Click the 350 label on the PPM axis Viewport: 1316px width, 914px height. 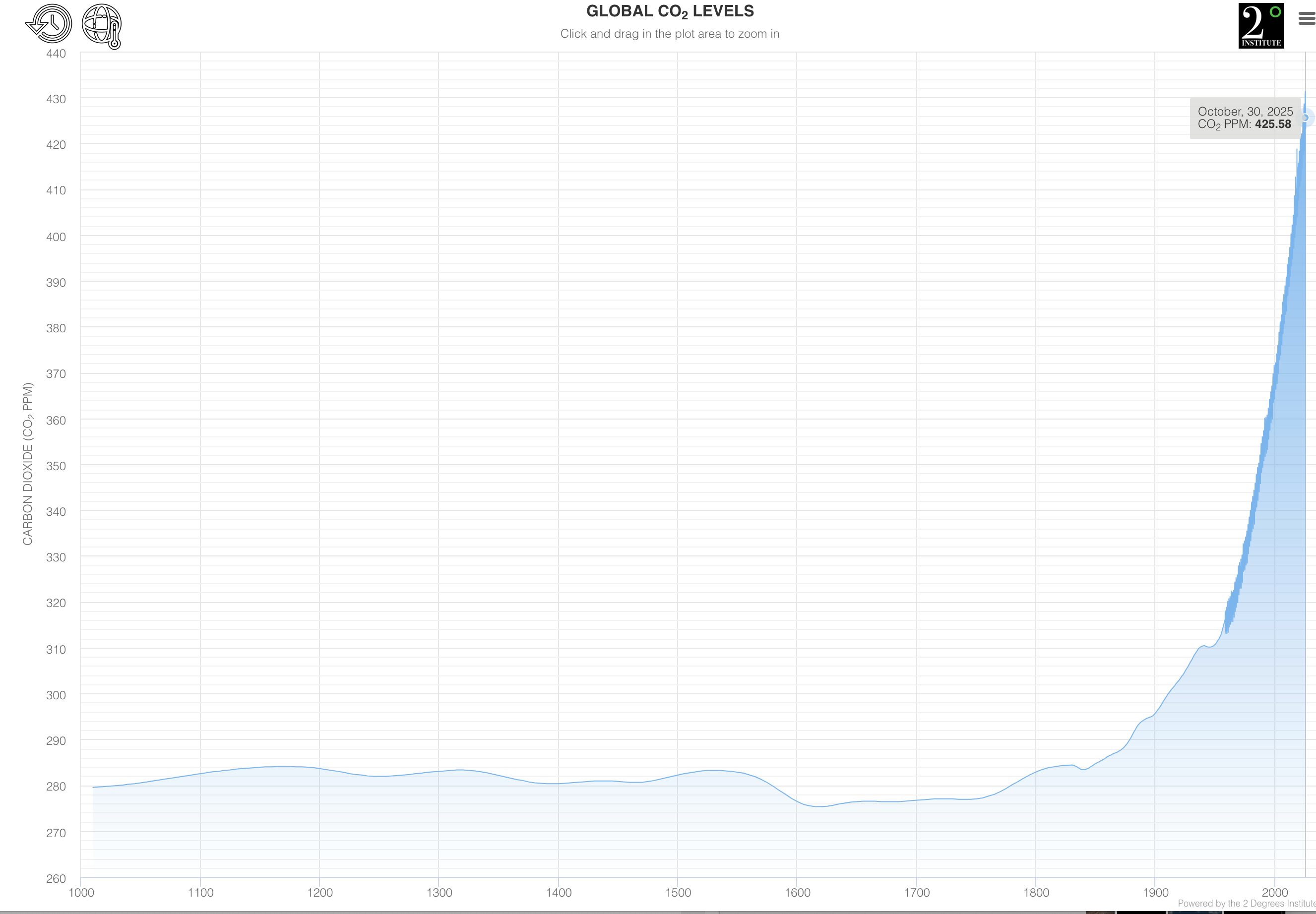[56, 466]
